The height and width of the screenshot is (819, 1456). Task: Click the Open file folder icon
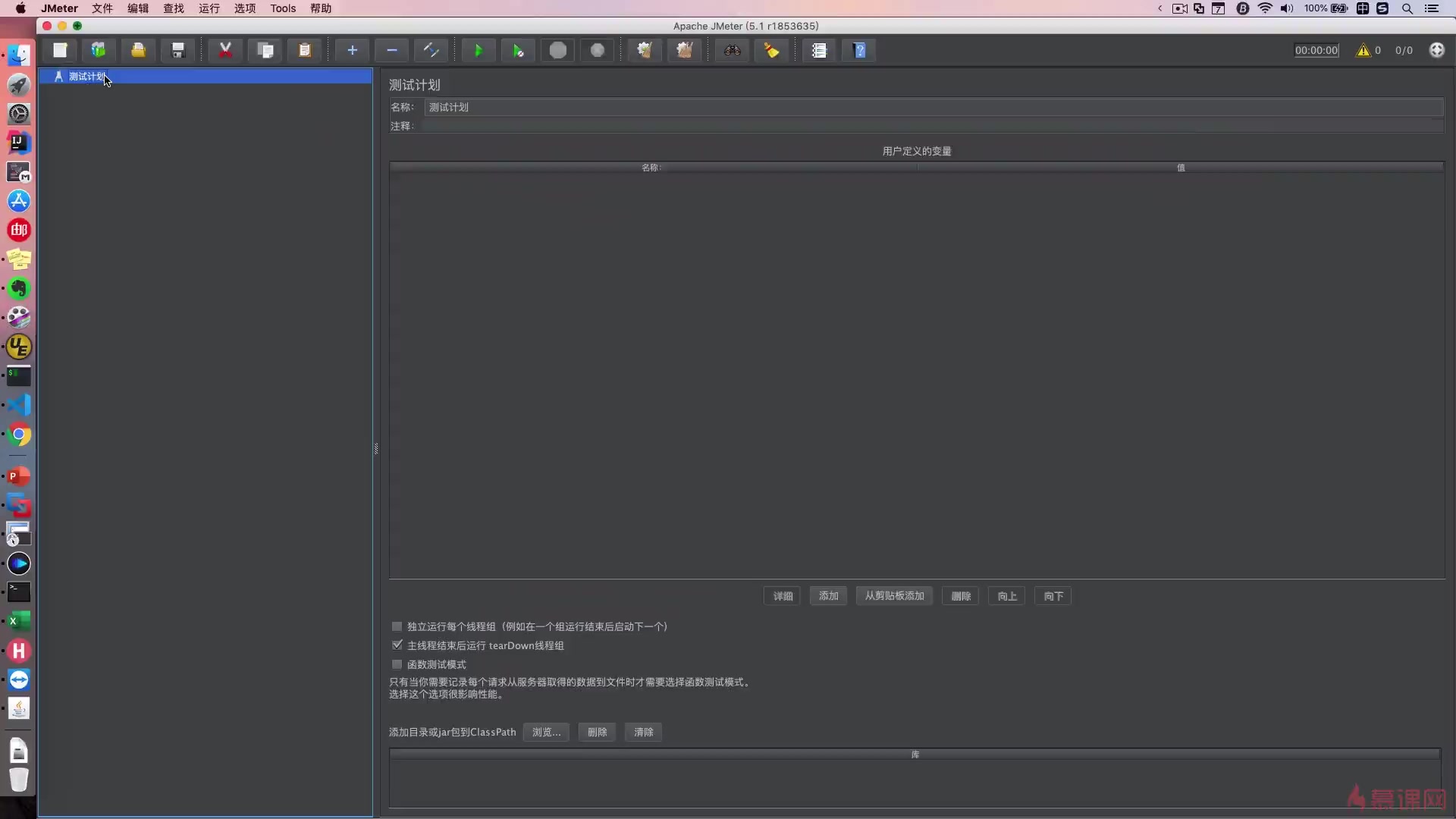pos(138,50)
